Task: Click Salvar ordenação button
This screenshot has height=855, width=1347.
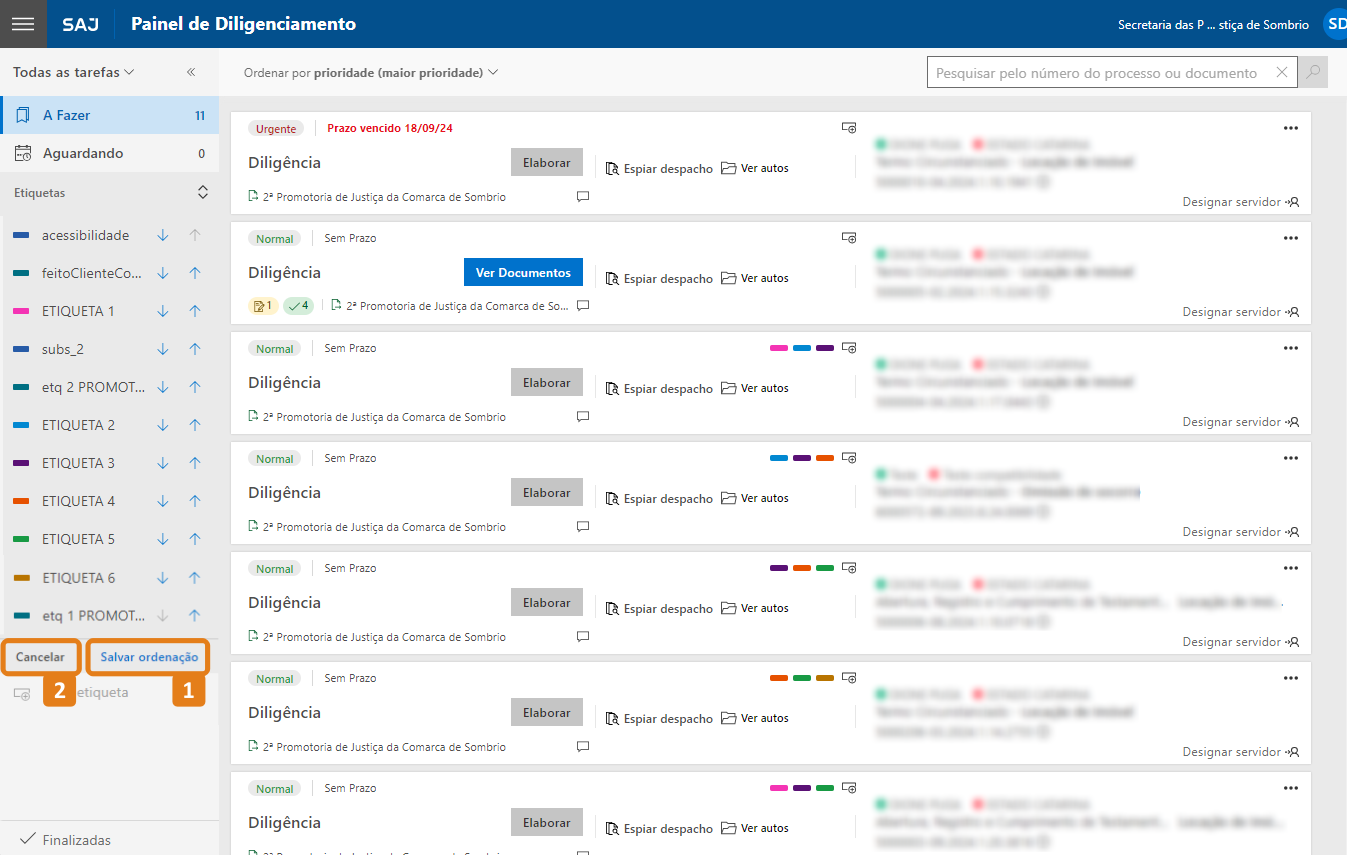Action: click(x=149, y=657)
